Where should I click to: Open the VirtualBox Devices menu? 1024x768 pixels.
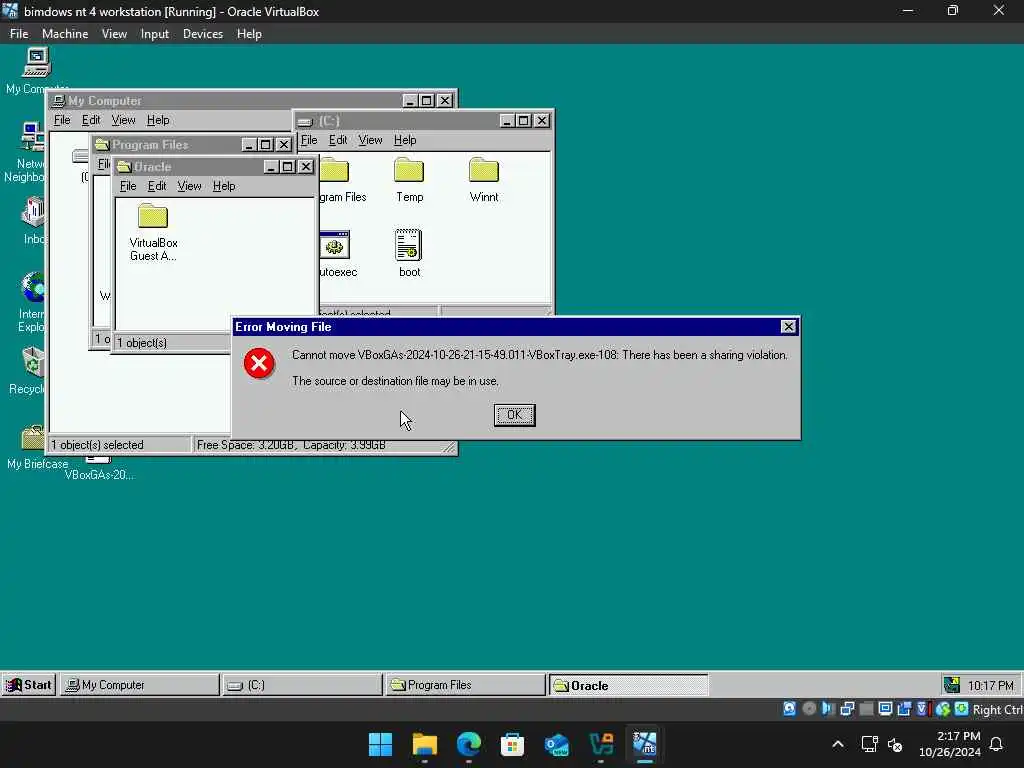point(202,34)
